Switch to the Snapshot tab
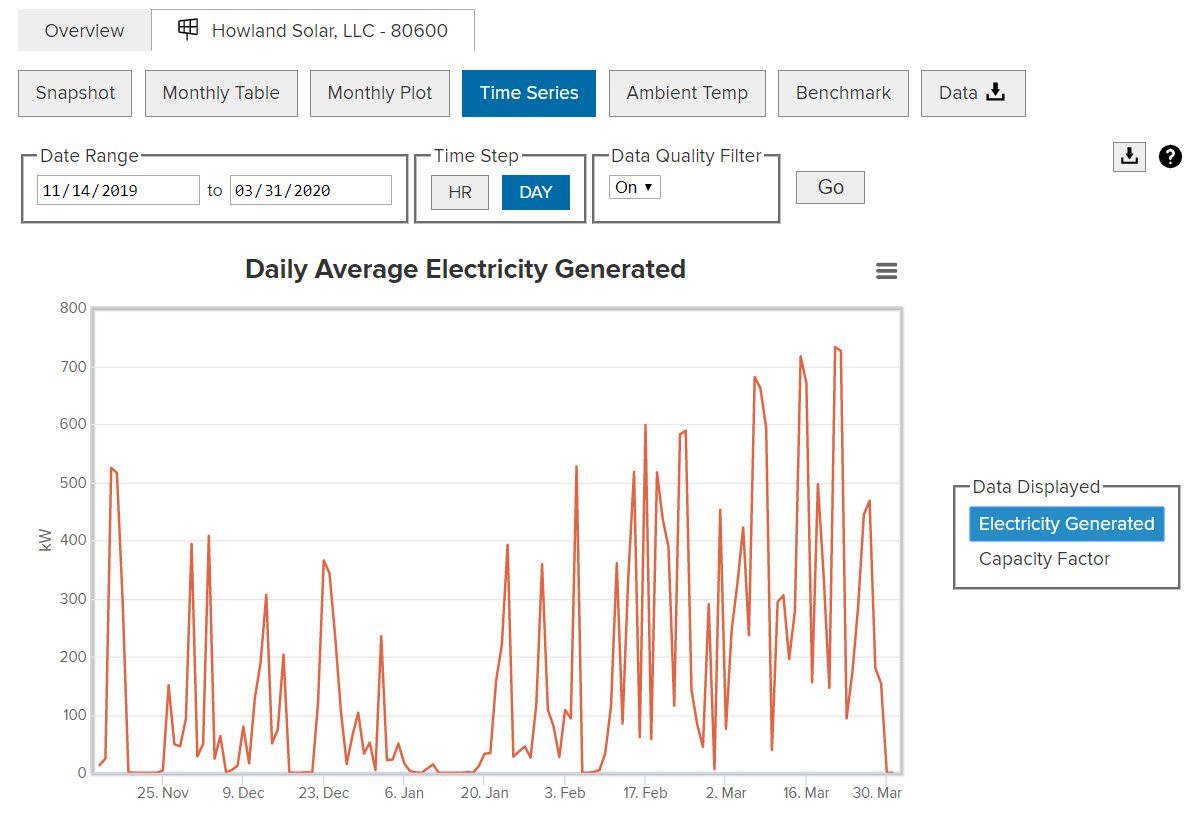Image resolution: width=1196 pixels, height=818 pixels. (x=74, y=92)
